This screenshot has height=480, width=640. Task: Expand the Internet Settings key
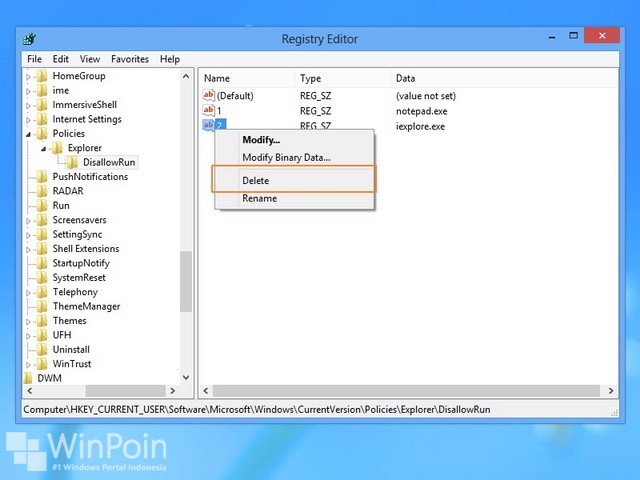(x=28, y=120)
